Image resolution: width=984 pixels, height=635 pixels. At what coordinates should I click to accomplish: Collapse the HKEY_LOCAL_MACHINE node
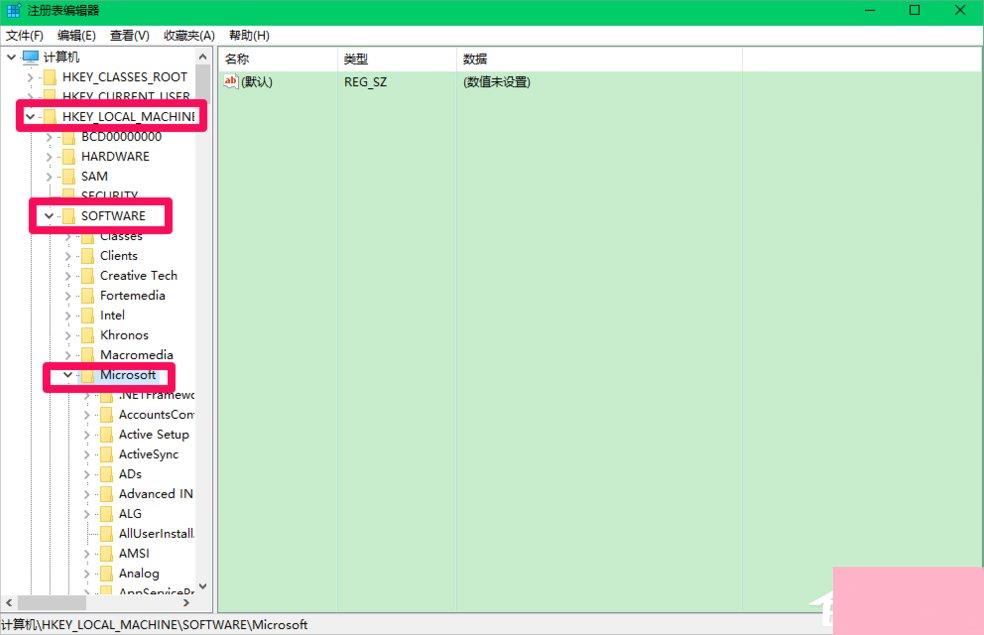pyautogui.click(x=31, y=116)
